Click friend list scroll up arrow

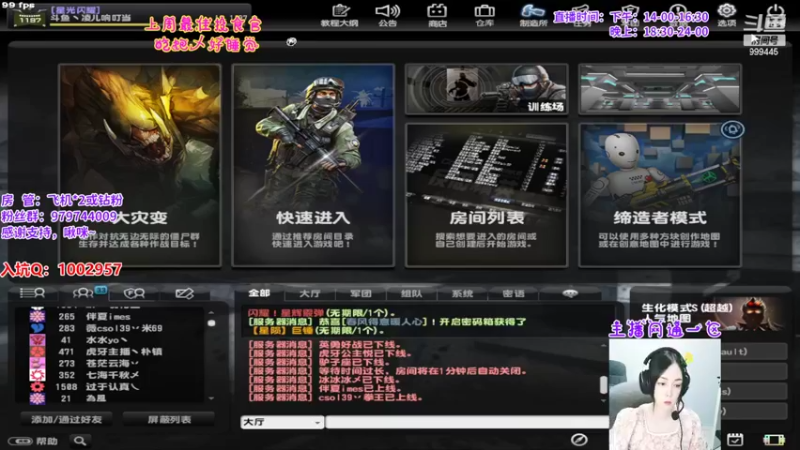click(x=211, y=312)
